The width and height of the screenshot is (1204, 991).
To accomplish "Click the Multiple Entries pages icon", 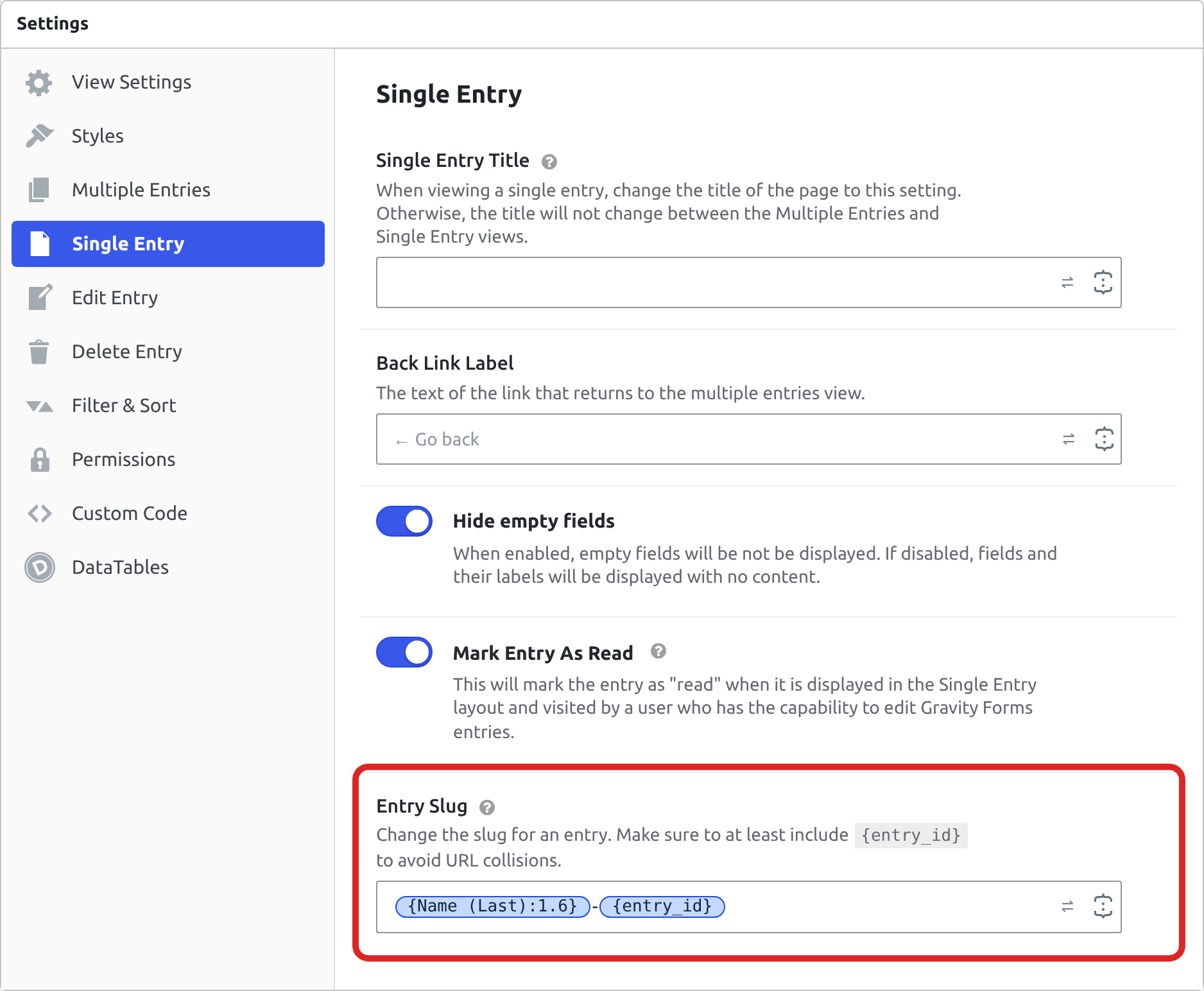I will (39, 190).
